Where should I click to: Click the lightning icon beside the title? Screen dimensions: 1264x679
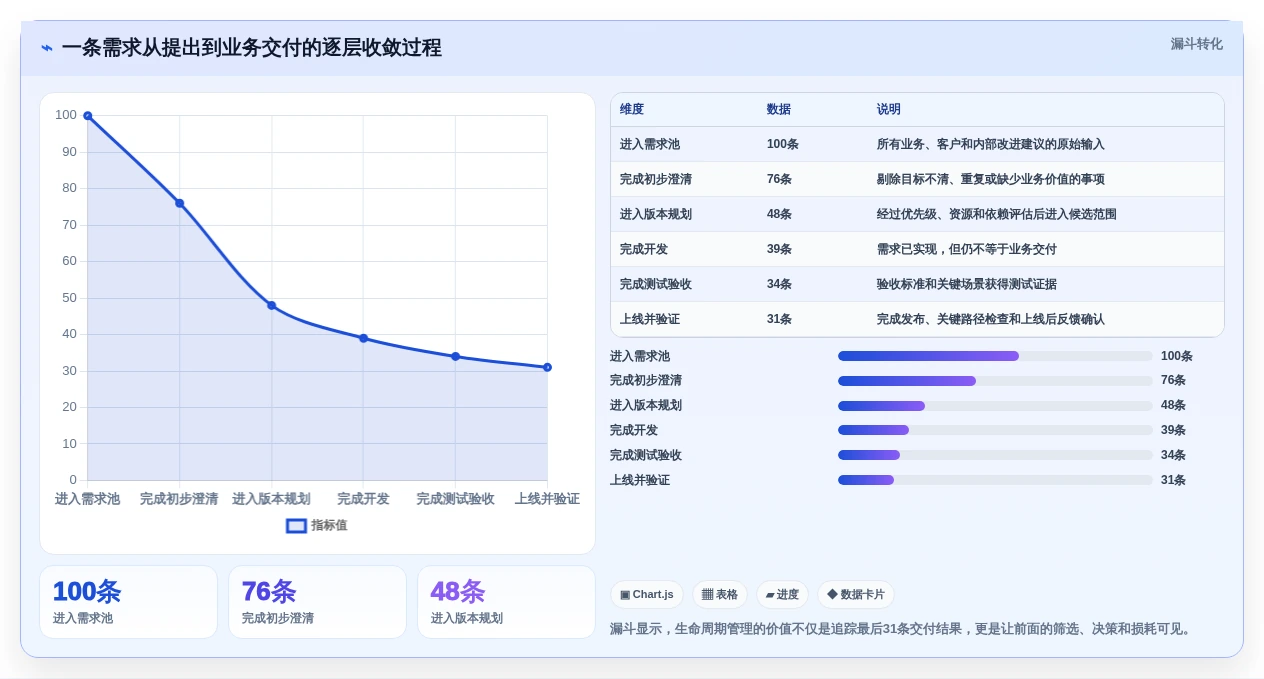pyautogui.click(x=46, y=47)
